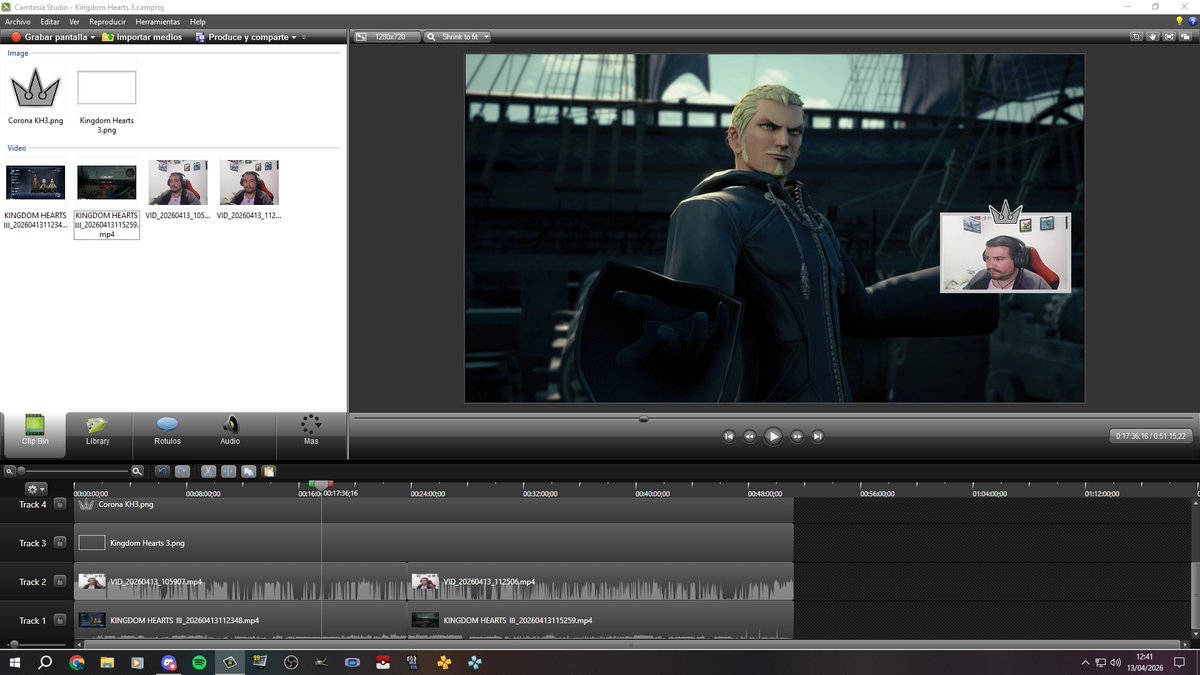
Task: Open the Reproducir menu
Action: tap(107, 21)
